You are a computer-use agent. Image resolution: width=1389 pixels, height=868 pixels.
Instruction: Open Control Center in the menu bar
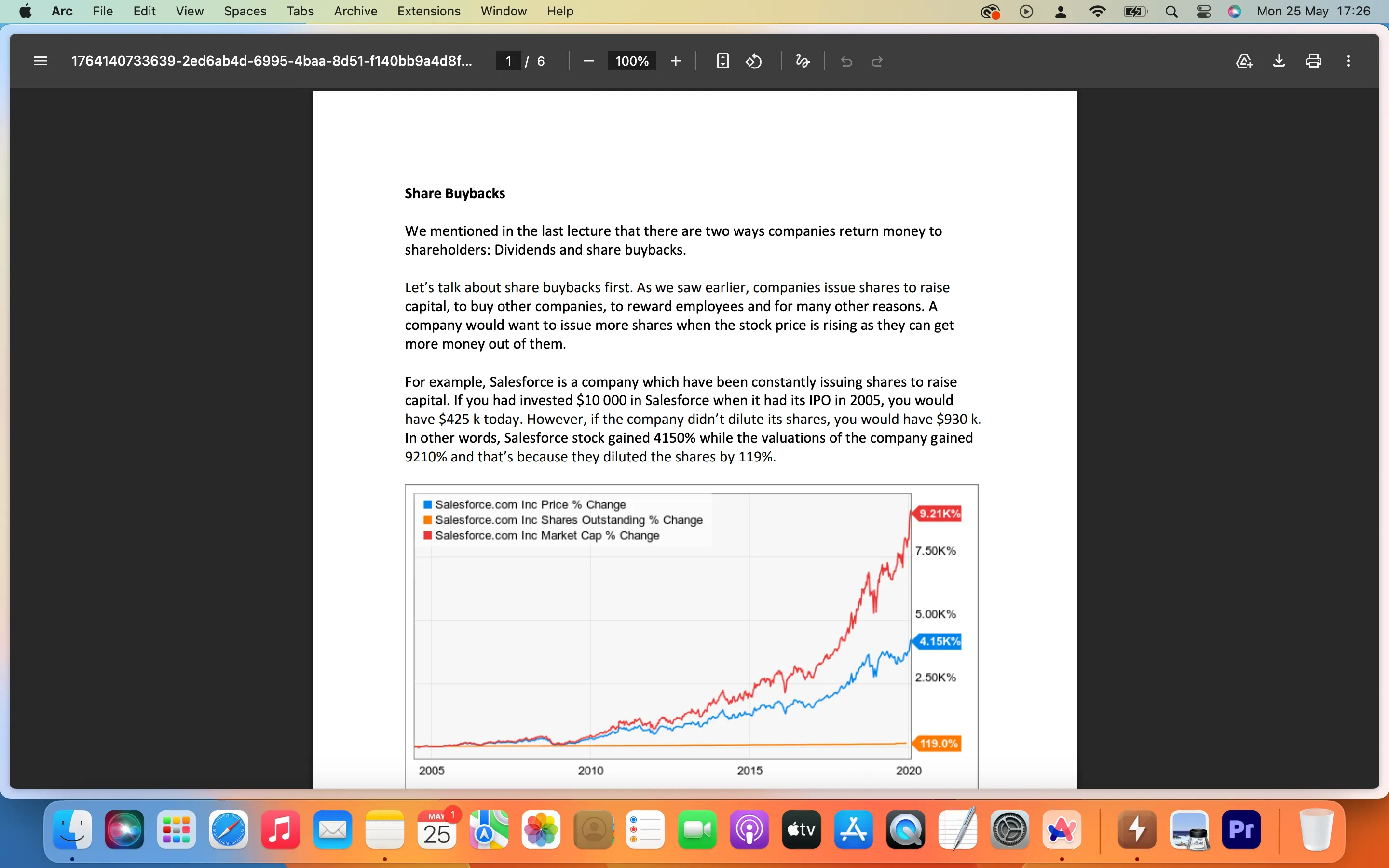coord(1204,12)
